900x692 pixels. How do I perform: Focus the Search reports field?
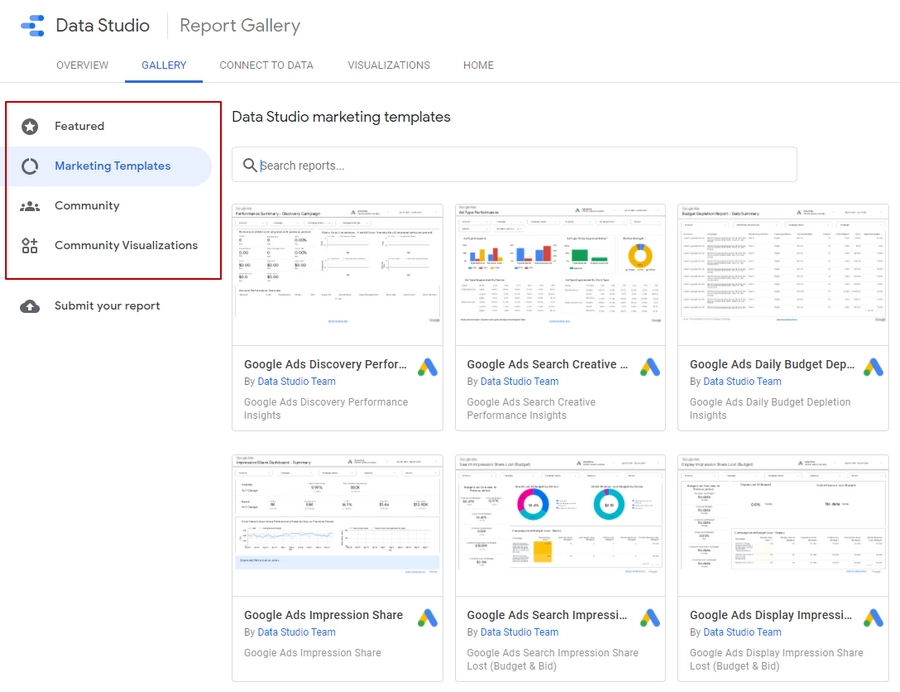coord(514,165)
